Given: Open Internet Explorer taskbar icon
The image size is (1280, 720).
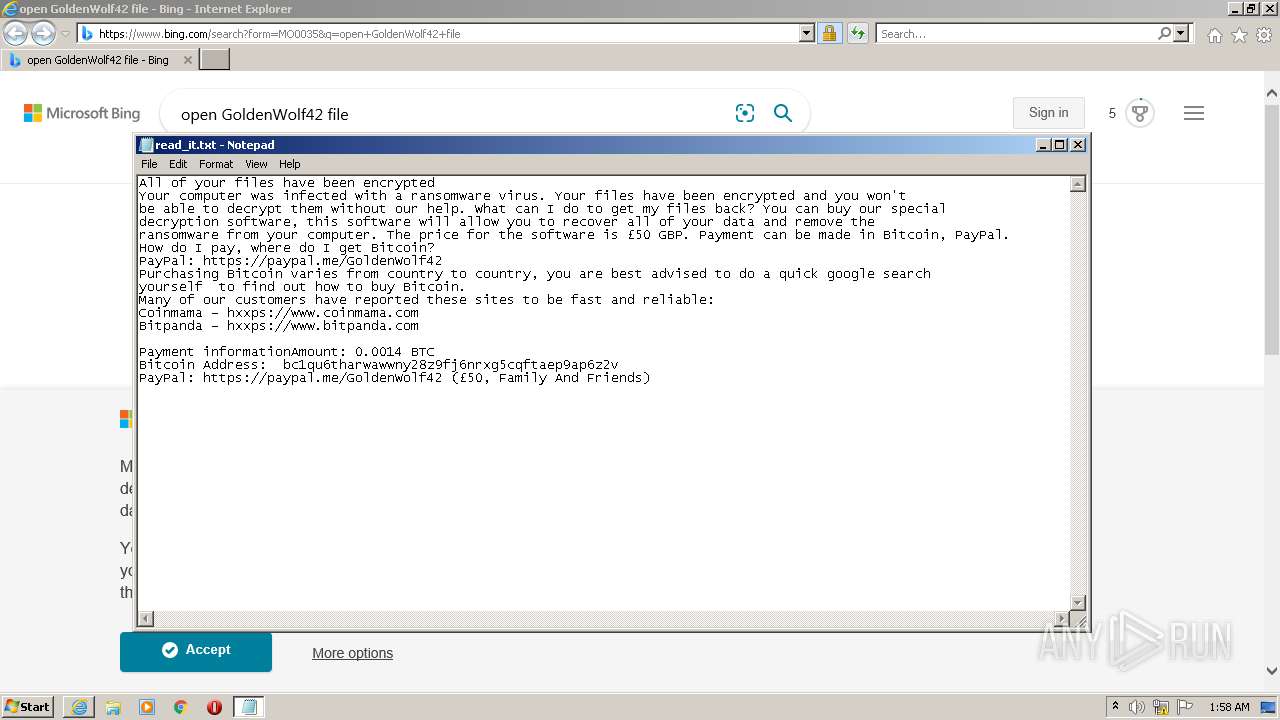Looking at the screenshot, I should click(79, 707).
